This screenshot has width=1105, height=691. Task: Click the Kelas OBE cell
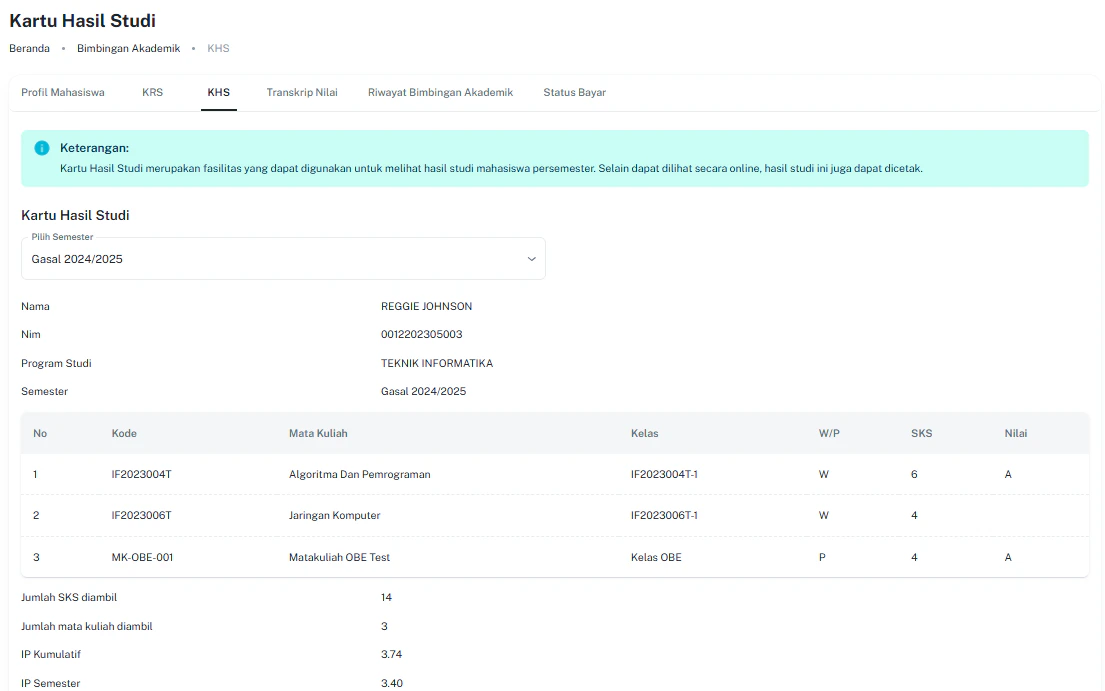[656, 557]
